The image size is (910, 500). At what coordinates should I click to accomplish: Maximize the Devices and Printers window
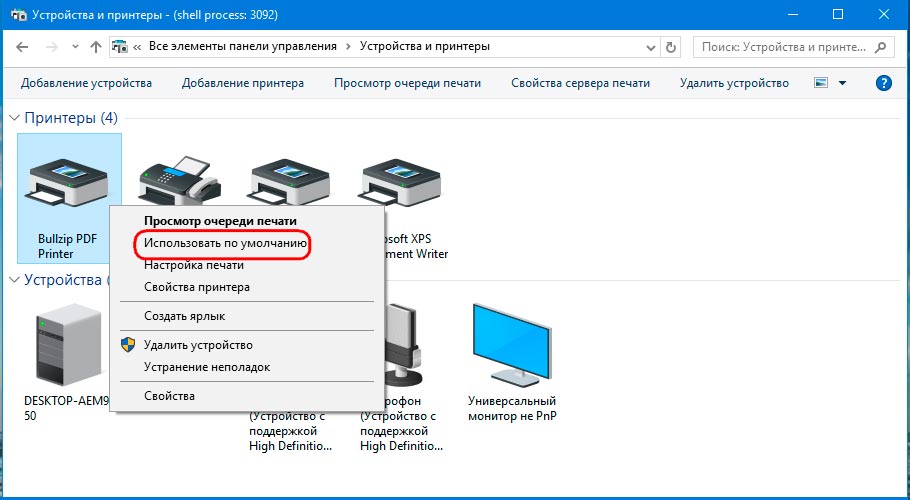click(837, 15)
